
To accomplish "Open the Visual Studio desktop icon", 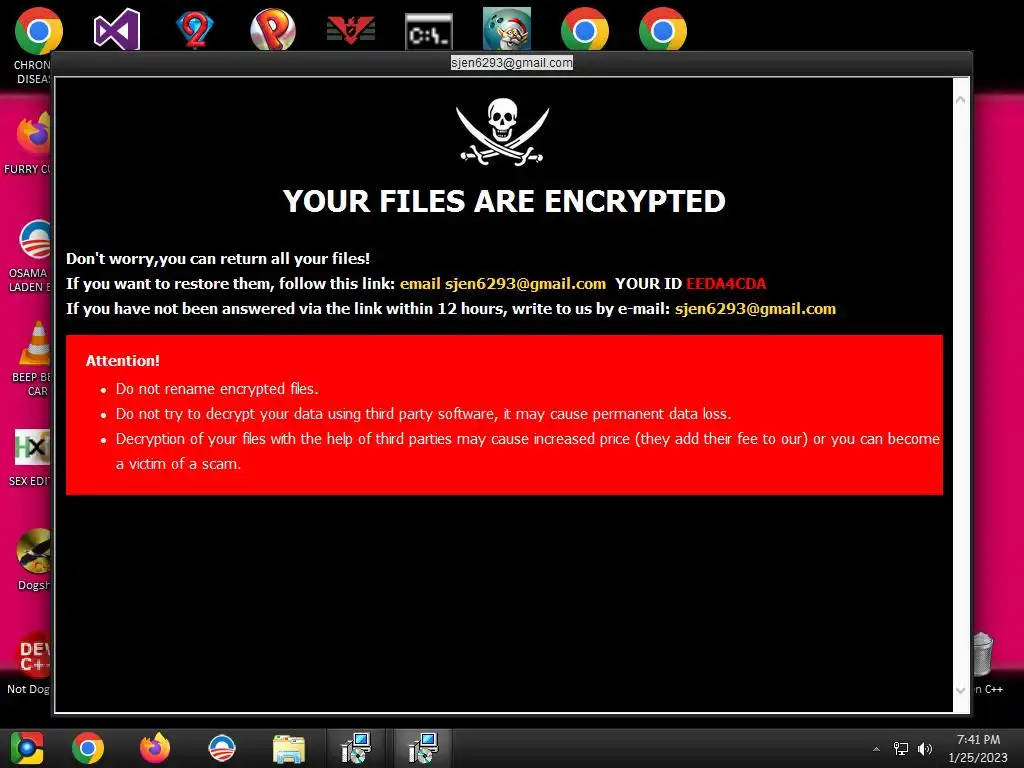I will click(117, 29).
